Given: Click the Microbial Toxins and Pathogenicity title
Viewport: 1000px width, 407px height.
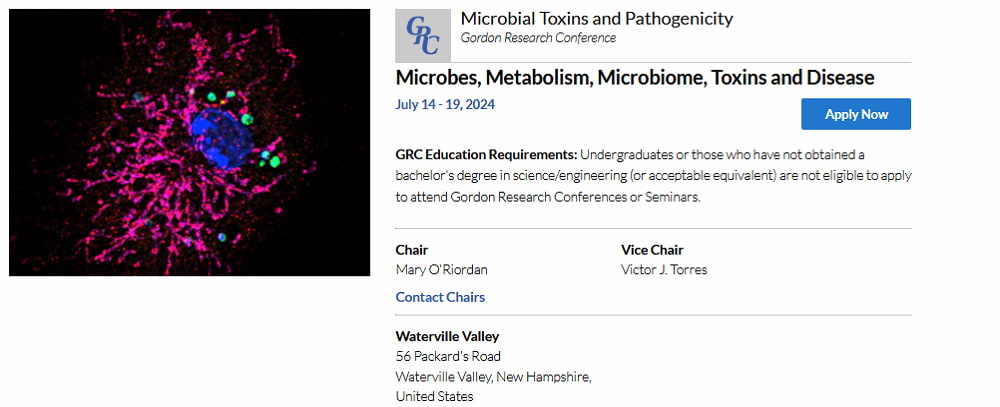Looking at the screenshot, I should tap(597, 18).
